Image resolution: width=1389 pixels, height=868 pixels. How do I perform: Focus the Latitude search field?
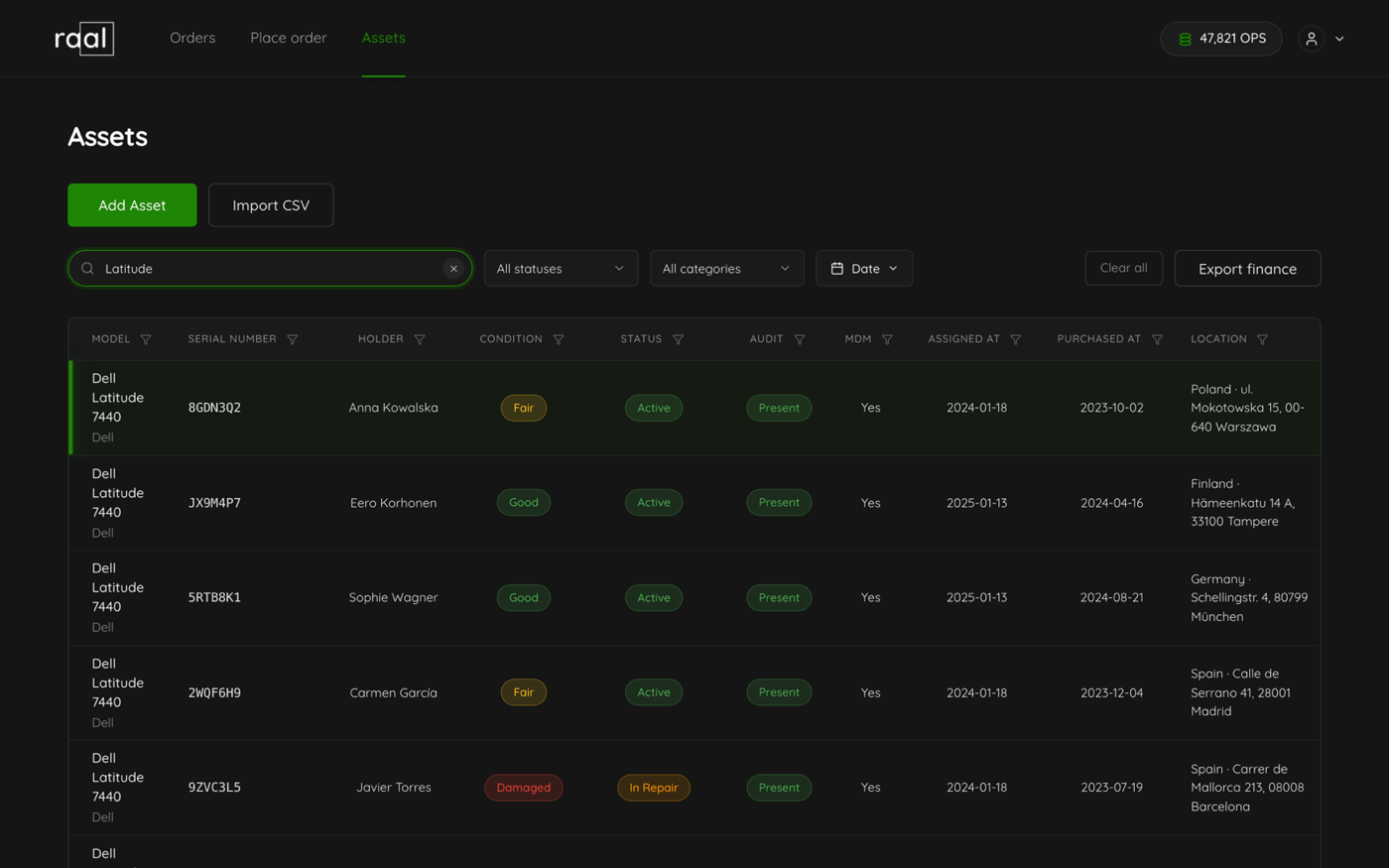pyautogui.click(x=270, y=269)
